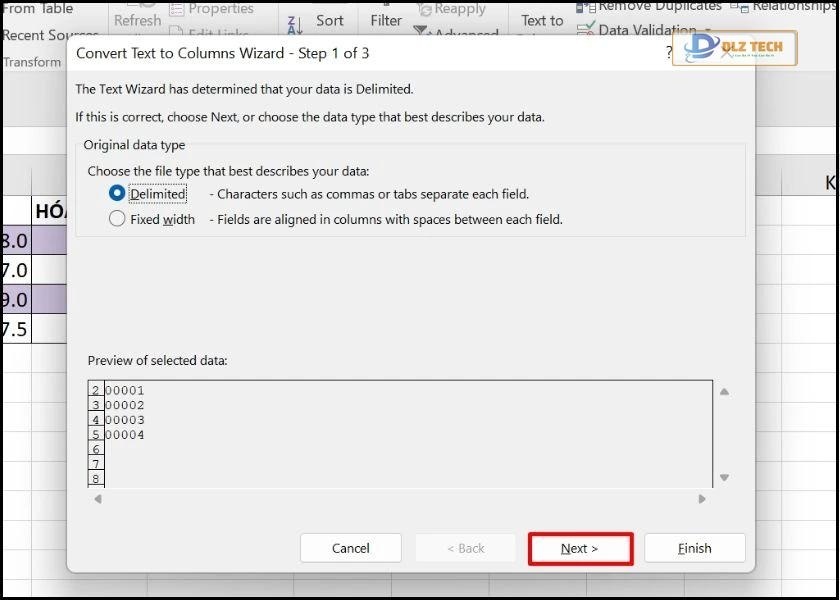
Task: Choose the Fixed width option
Action: click(118, 219)
